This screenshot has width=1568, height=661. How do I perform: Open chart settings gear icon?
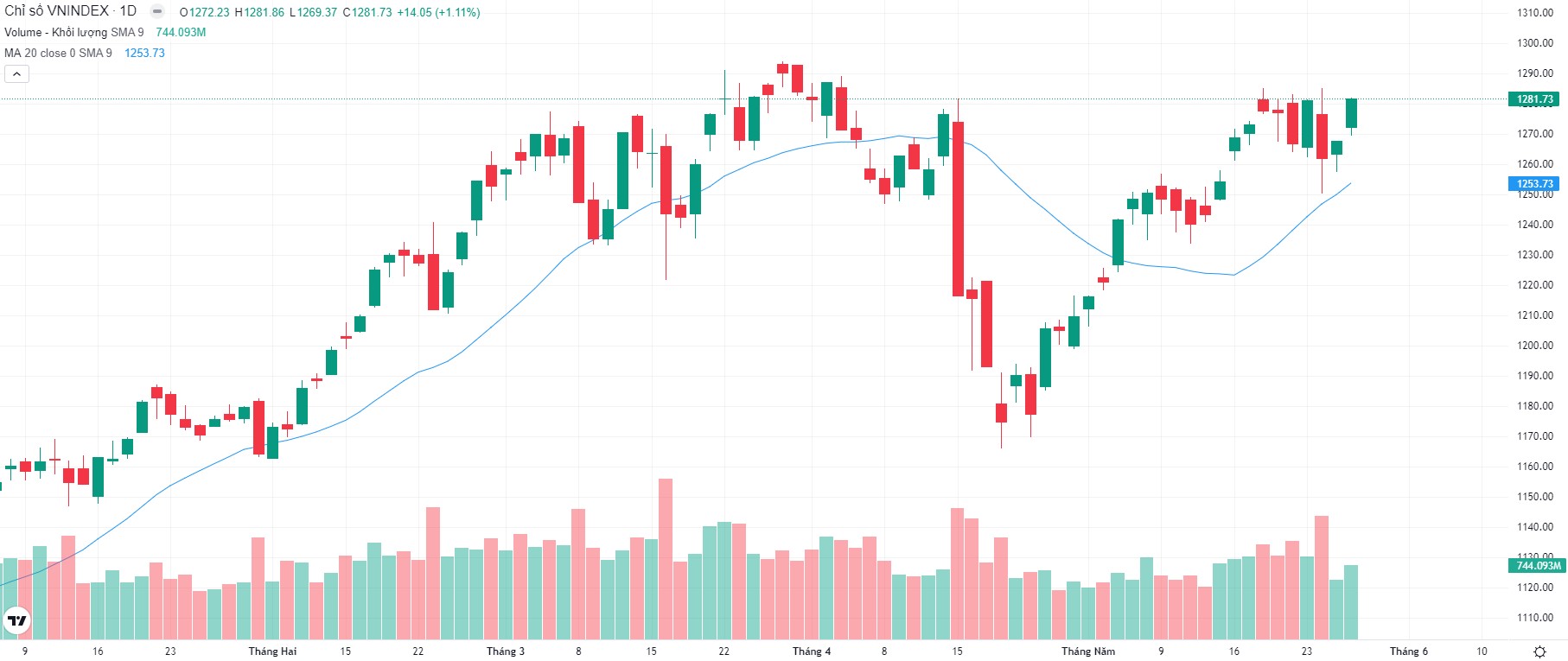point(1539,651)
